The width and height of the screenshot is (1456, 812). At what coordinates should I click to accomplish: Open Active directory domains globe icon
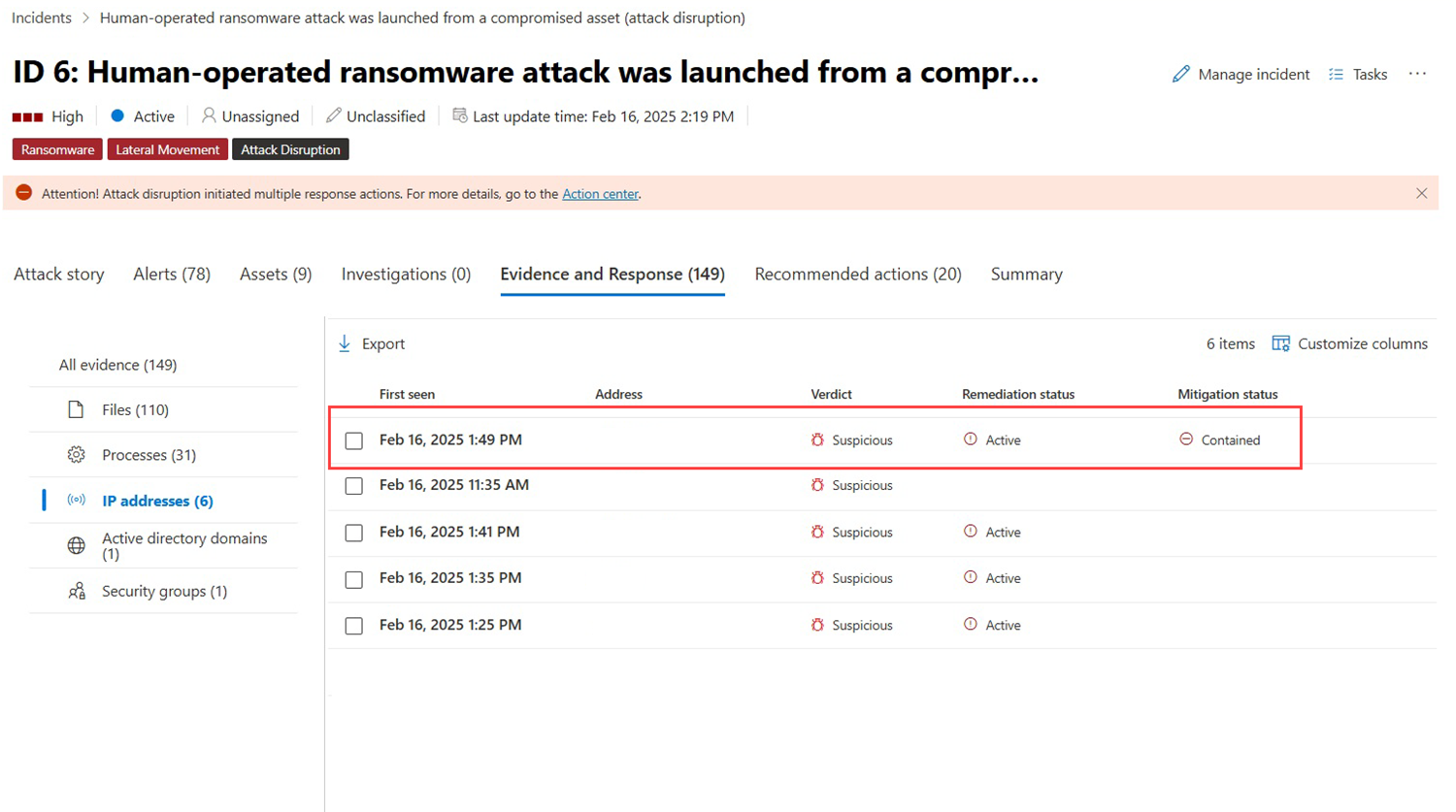tap(76, 545)
